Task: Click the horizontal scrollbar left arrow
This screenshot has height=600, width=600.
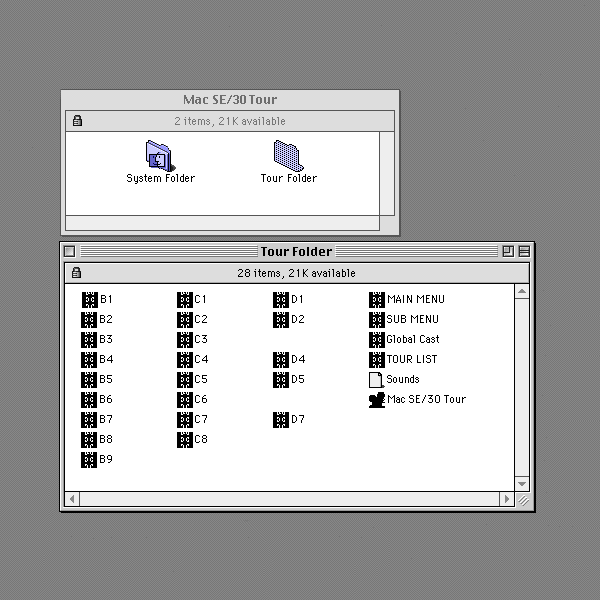Action: [72, 499]
